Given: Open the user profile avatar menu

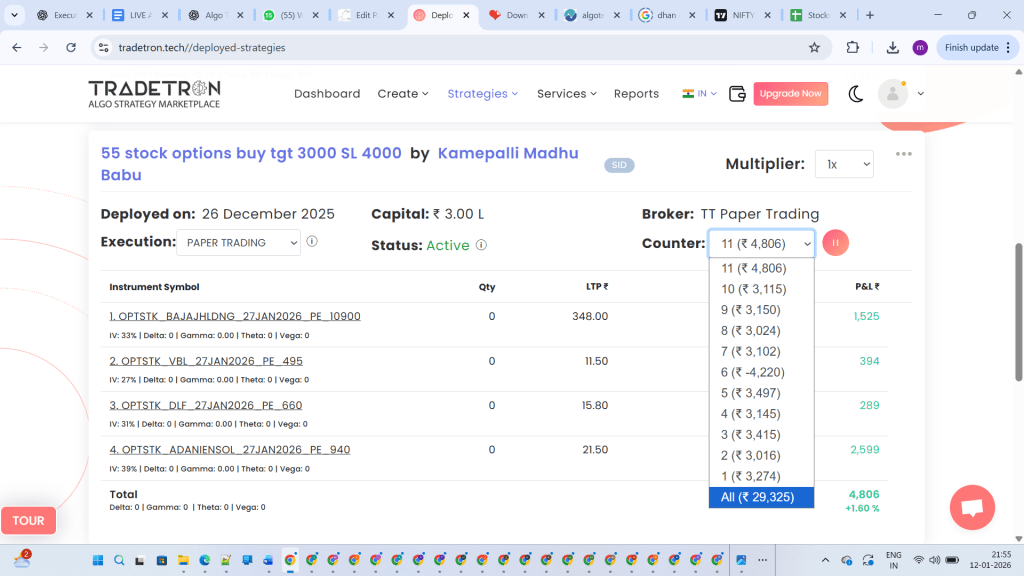Looking at the screenshot, I should 892,94.
